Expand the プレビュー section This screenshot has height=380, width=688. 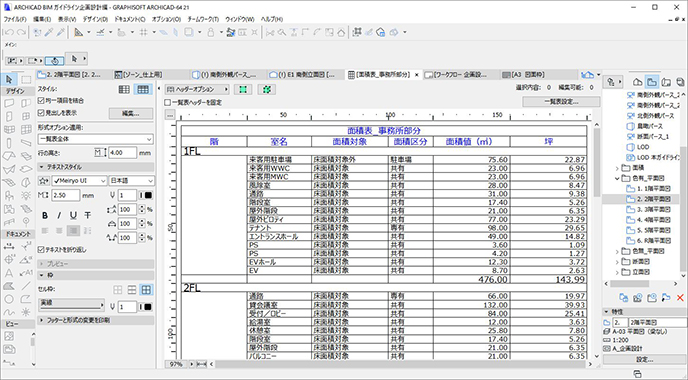point(96,264)
